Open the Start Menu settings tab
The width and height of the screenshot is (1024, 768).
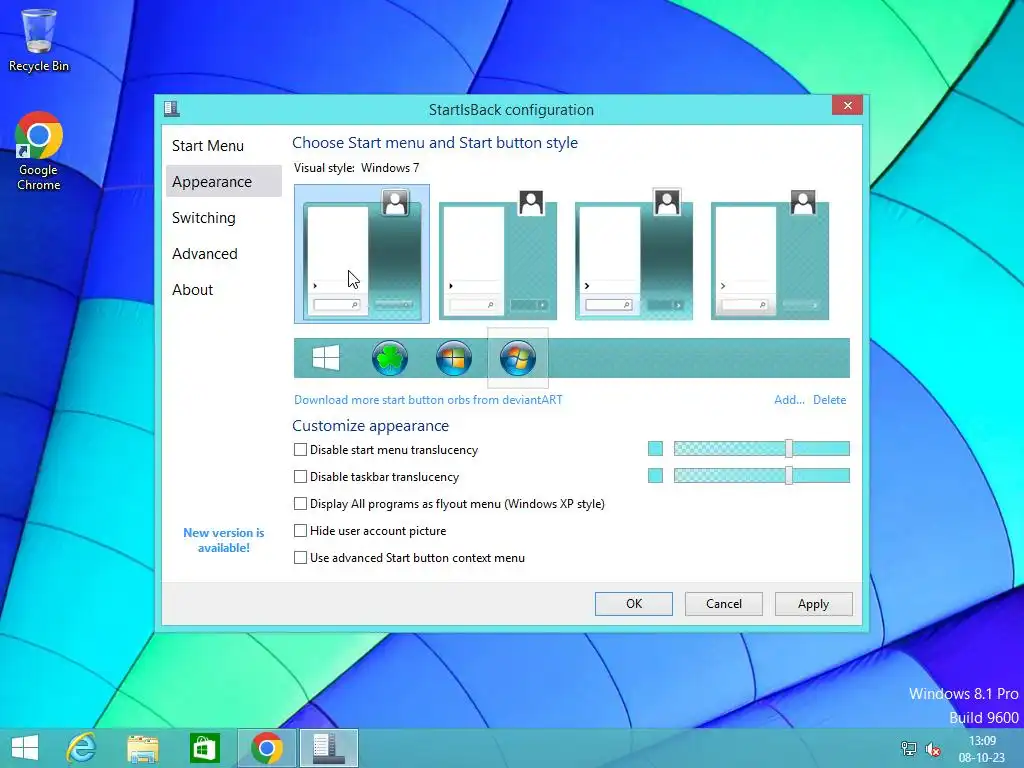click(x=223, y=146)
